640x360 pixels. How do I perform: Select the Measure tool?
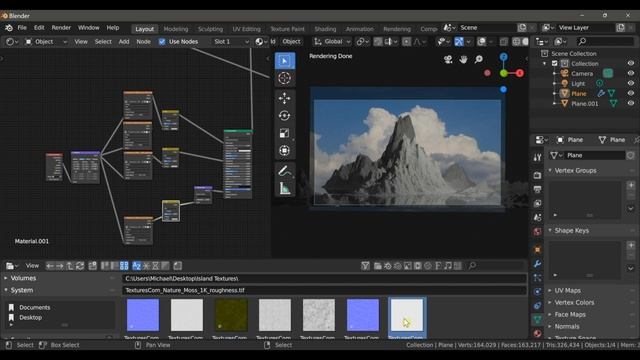point(284,188)
